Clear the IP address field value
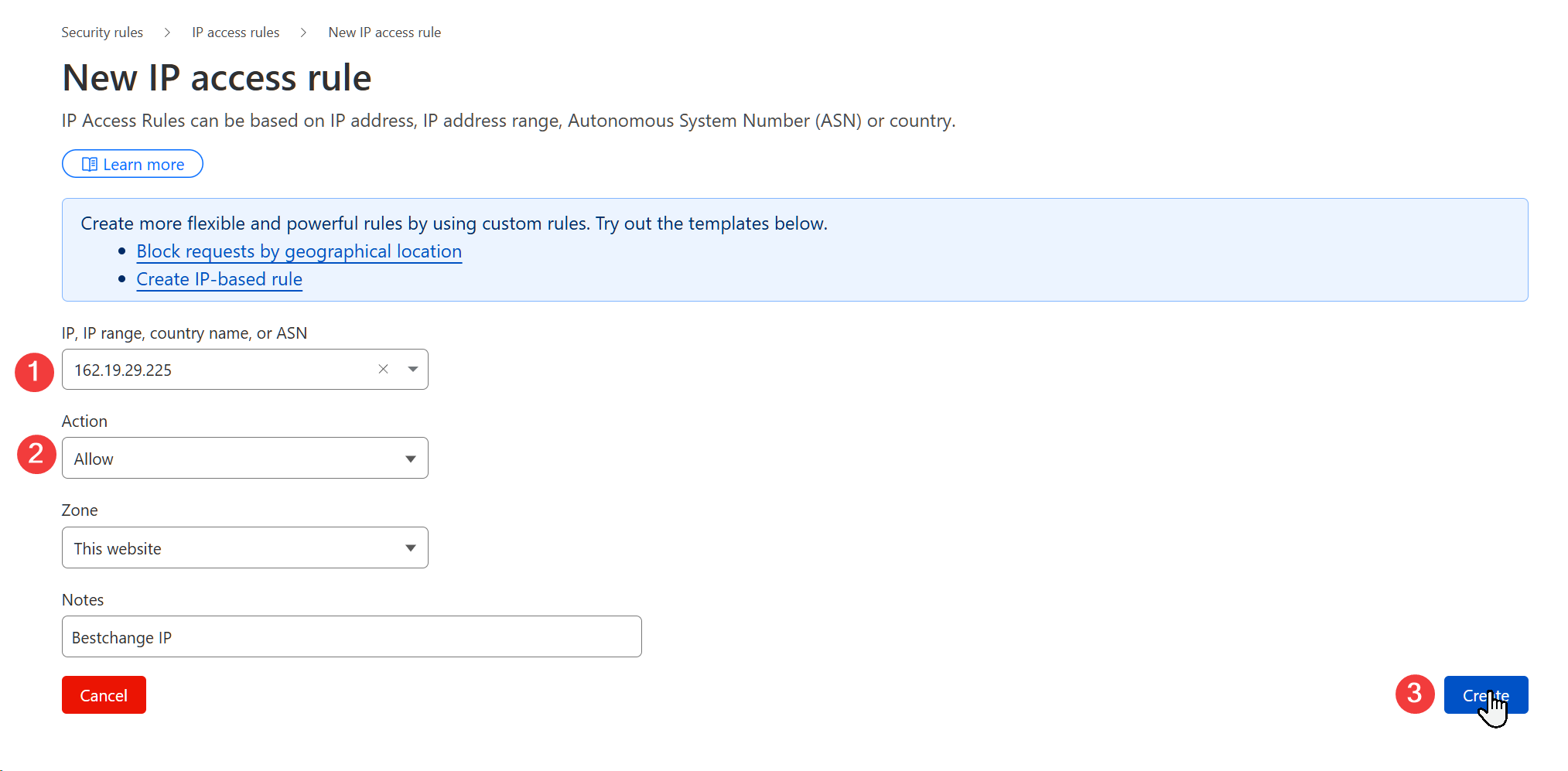Screen dimensions: 1568x771 [383, 370]
